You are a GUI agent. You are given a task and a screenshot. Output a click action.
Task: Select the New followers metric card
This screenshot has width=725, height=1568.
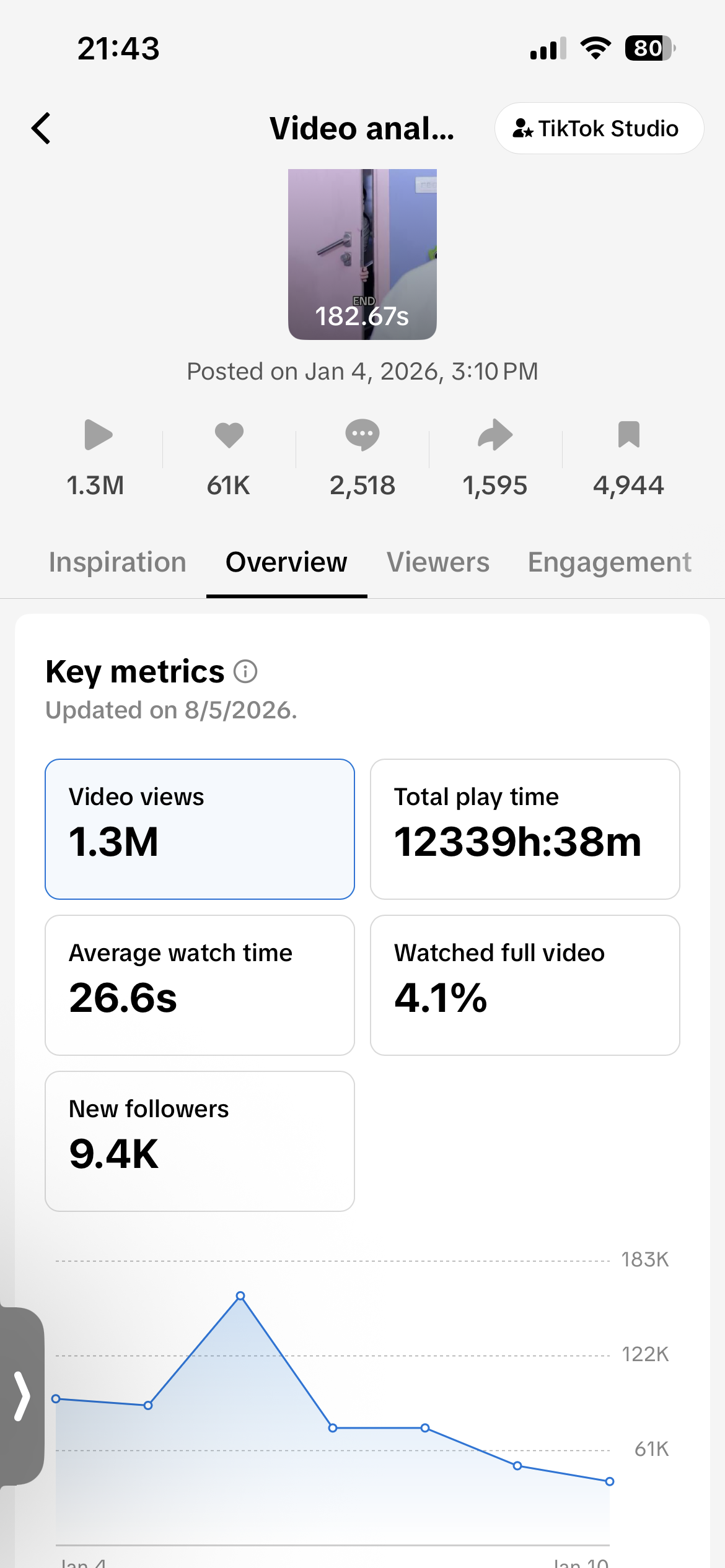click(x=200, y=1141)
